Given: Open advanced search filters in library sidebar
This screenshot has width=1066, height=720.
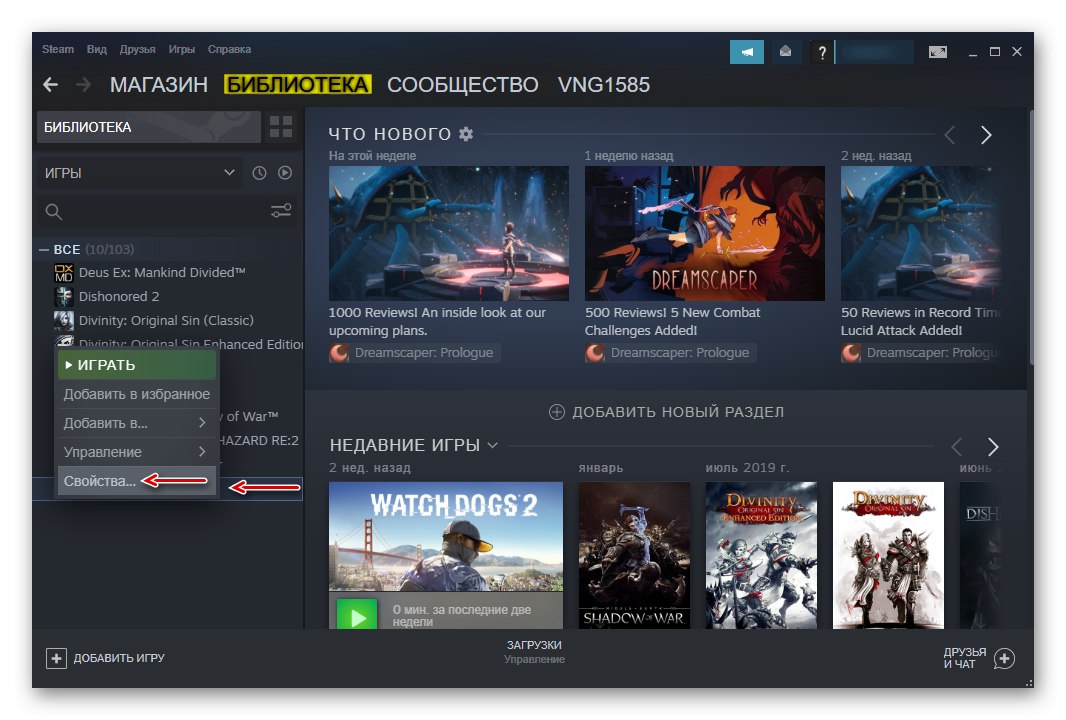Looking at the screenshot, I should pos(280,211).
